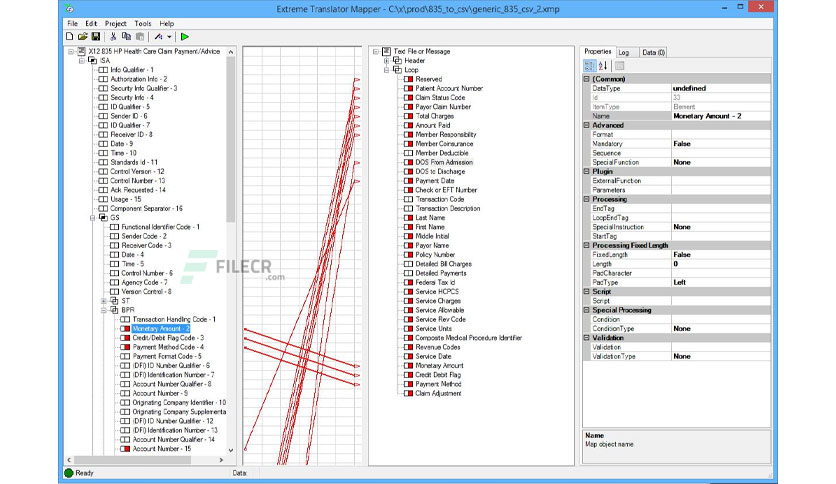Viewport: 836px width, 484px height.
Task: Click the source tree horizontal scrollbar
Action: pyautogui.click(x=133, y=459)
